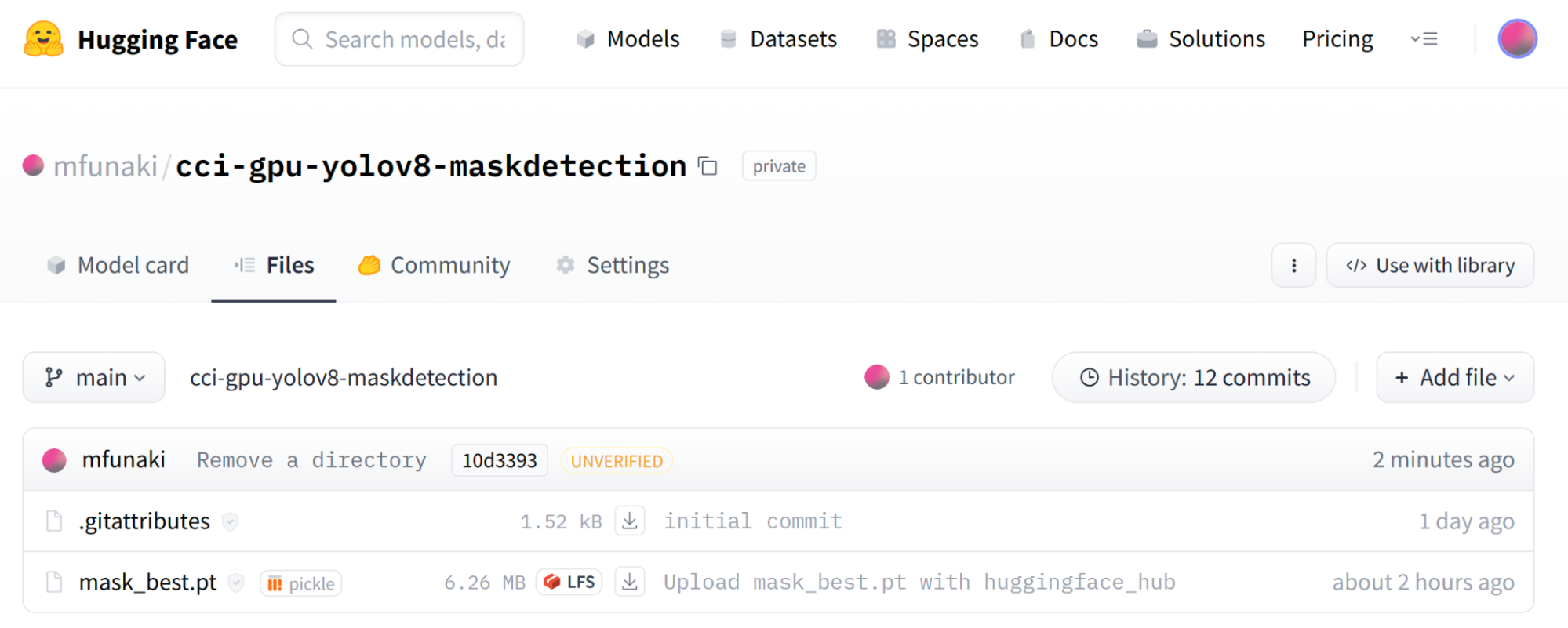This screenshot has height=628, width=1568.
Task: Click the pickle badge on mask_best.pt
Action: (300, 583)
